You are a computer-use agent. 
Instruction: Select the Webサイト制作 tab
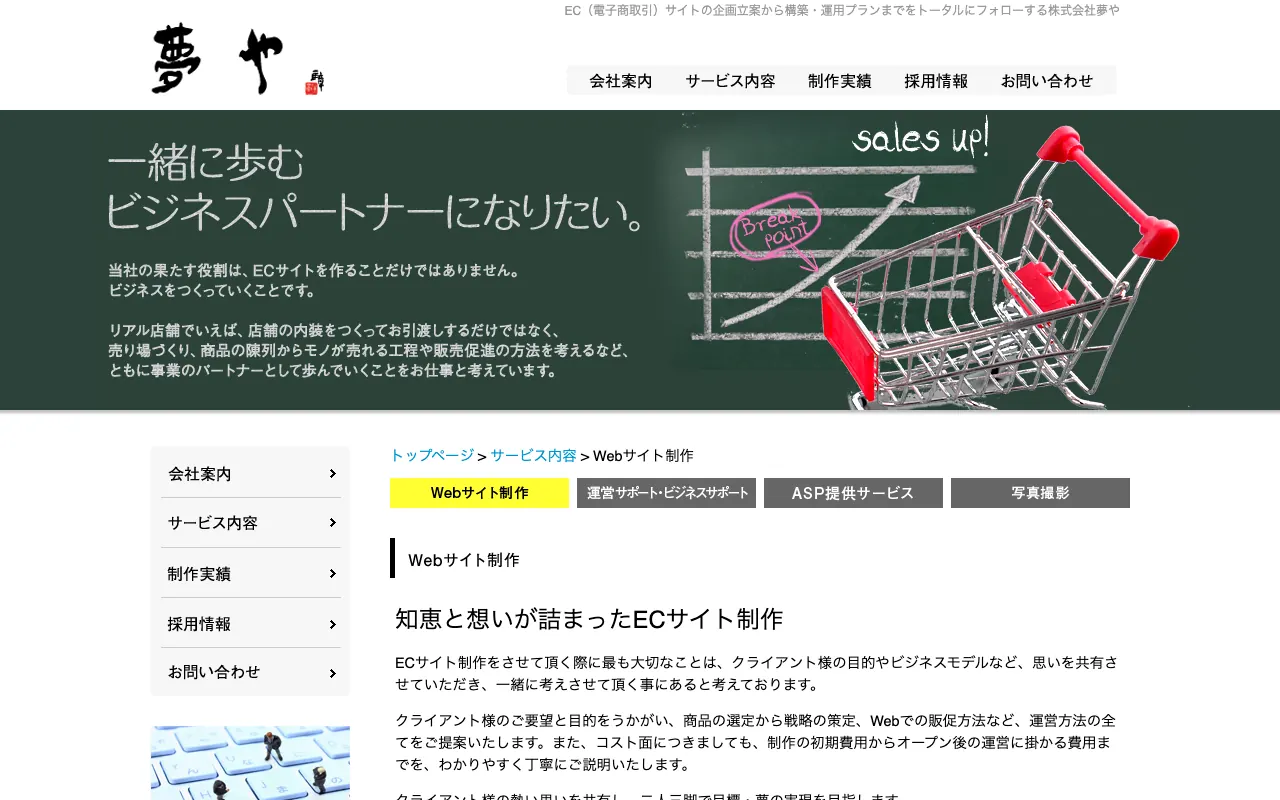tap(479, 493)
